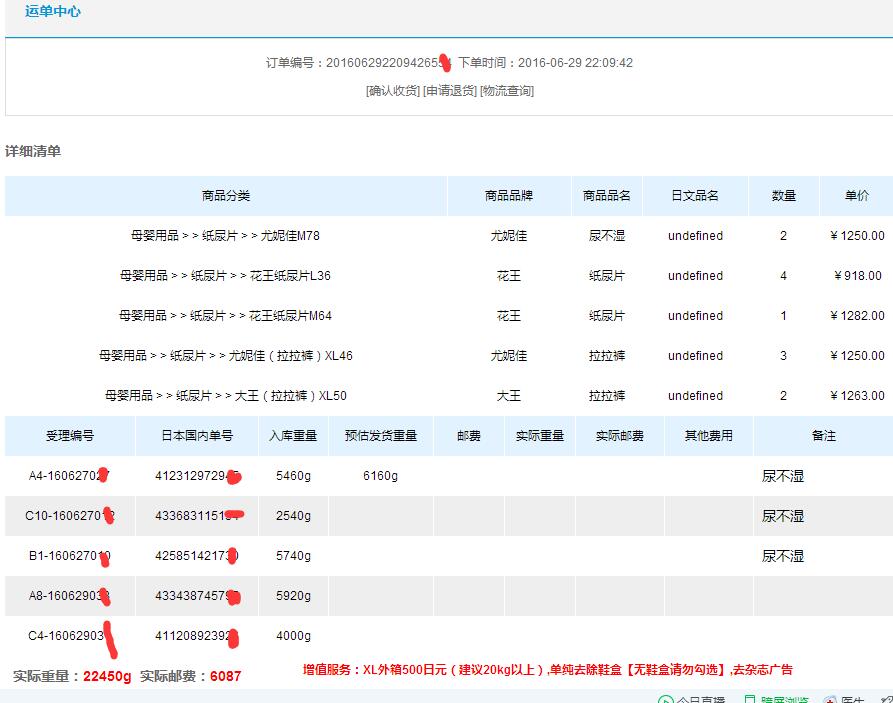The image size is (893, 703).
Task: Click the 日文品名 column header
Action: tap(695, 196)
